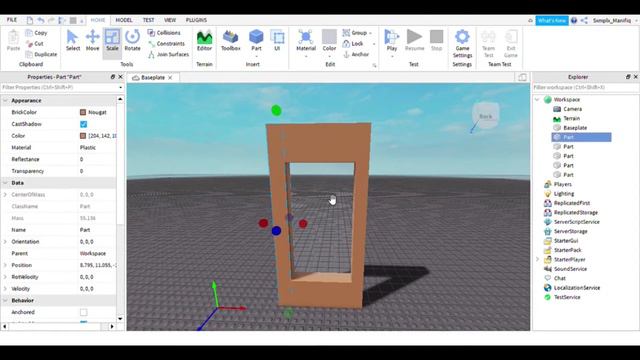Click the Undo arrow in quick access bar
Screen dimensions: 640x360
[40, 20]
